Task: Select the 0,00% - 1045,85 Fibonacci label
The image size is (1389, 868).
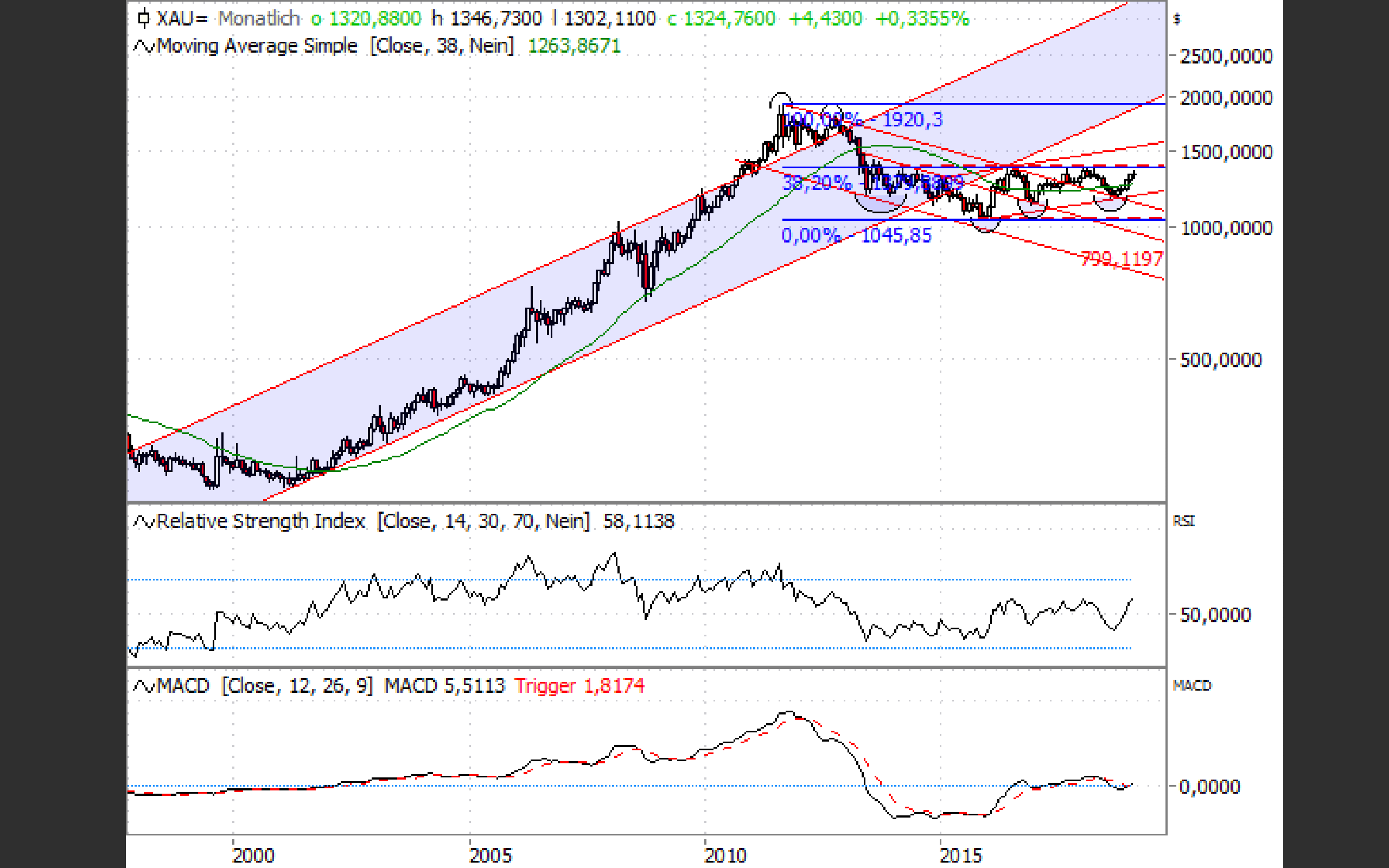Action: click(x=856, y=235)
